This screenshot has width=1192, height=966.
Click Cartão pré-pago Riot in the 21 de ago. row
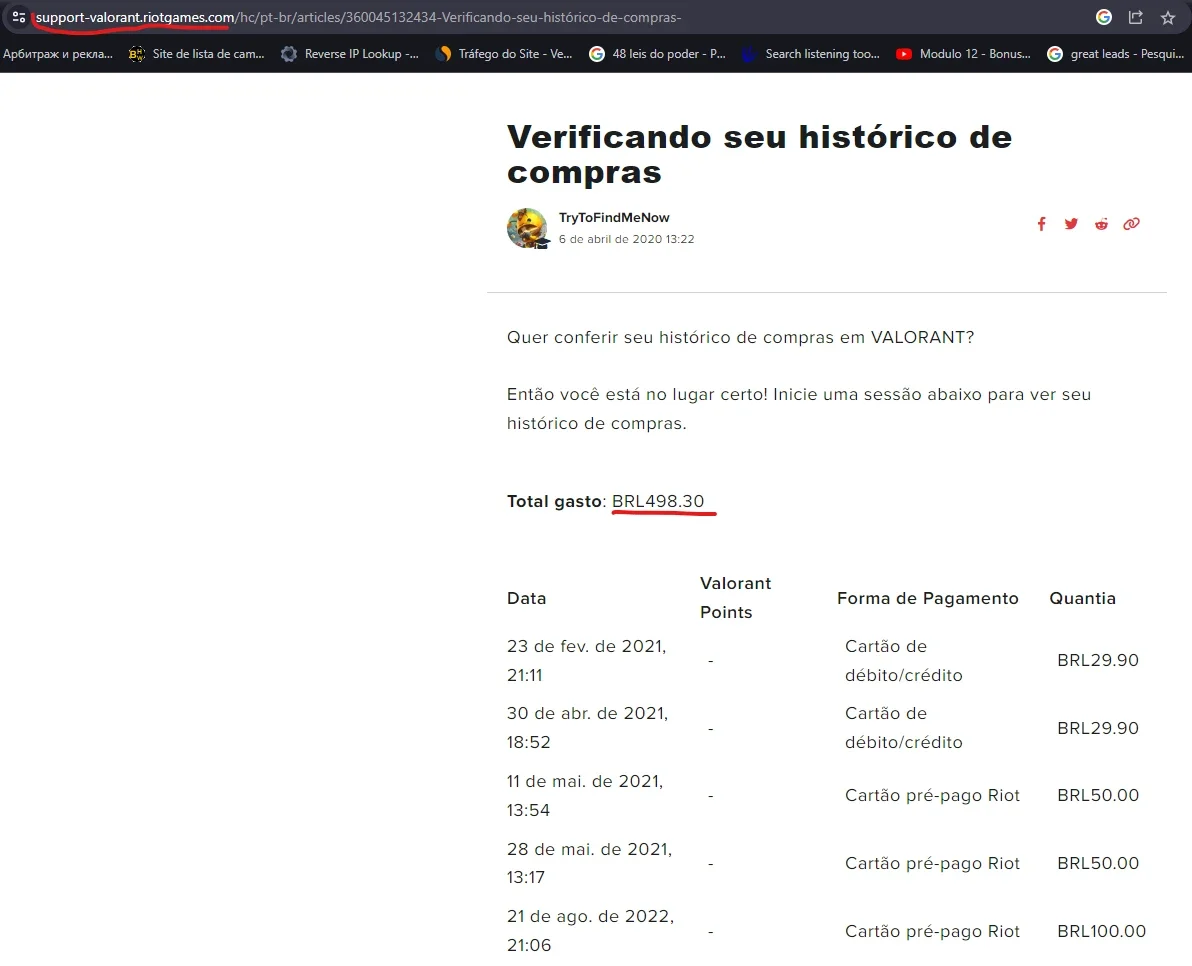click(932, 931)
